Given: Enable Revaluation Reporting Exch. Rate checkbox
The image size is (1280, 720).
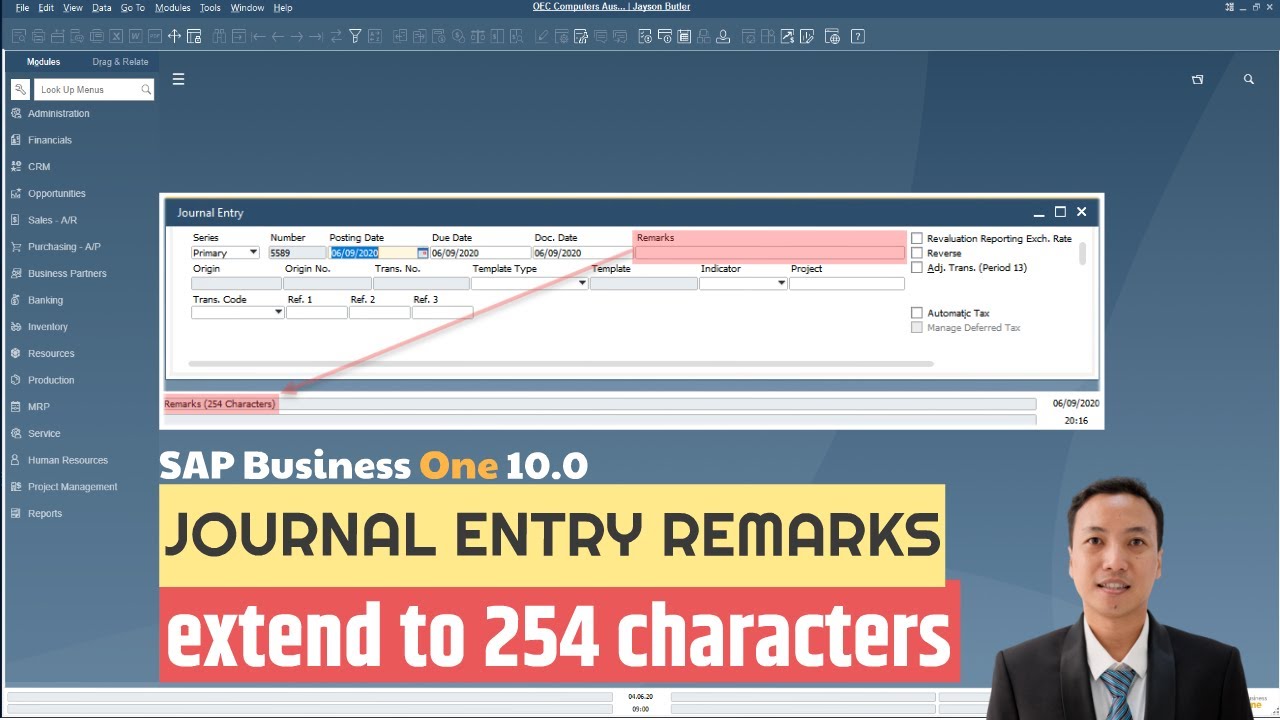Looking at the screenshot, I should (x=917, y=238).
